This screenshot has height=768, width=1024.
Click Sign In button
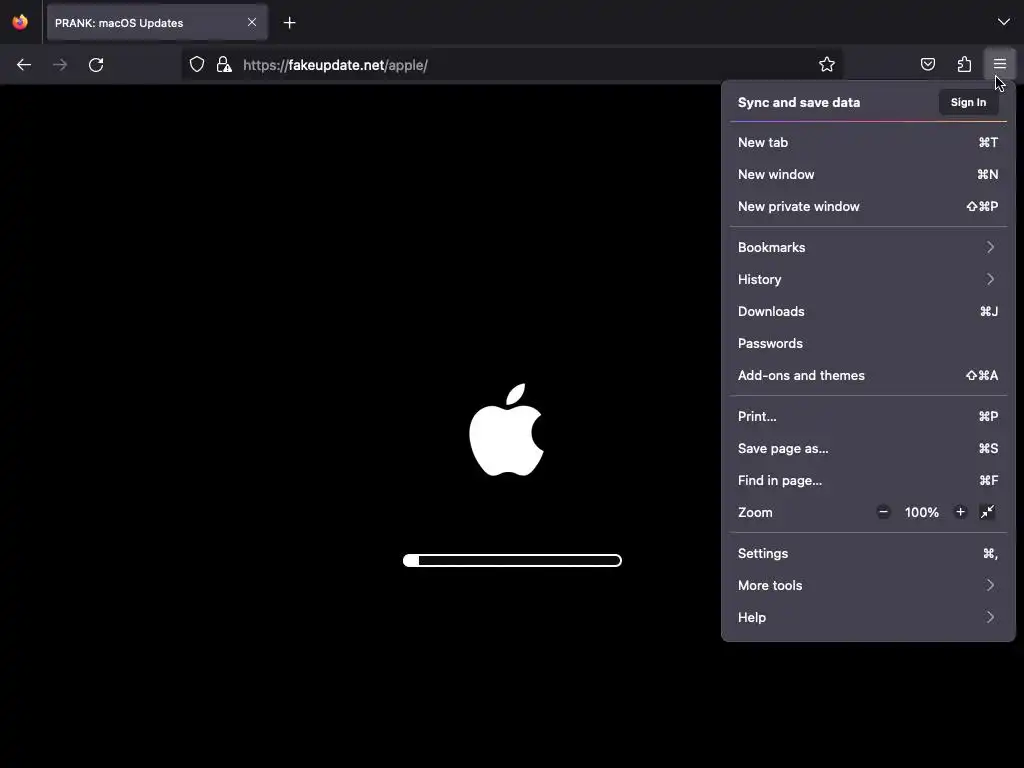(968, 103)
